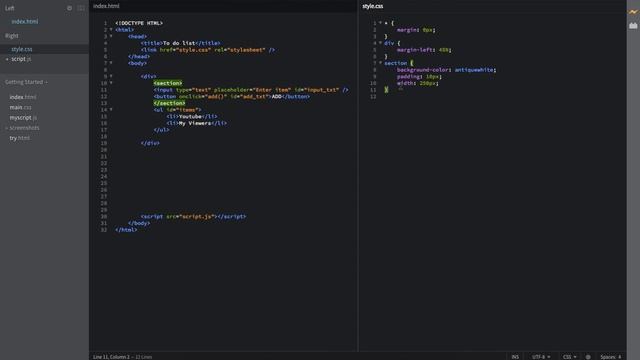Click the cursor position text in status bar

click(111, 357)
